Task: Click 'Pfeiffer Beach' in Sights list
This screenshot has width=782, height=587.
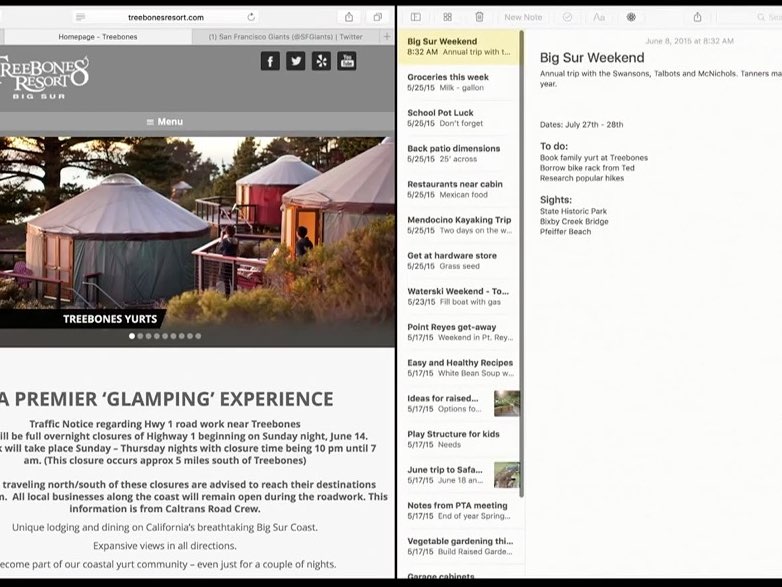Action: tap(566, 232)
